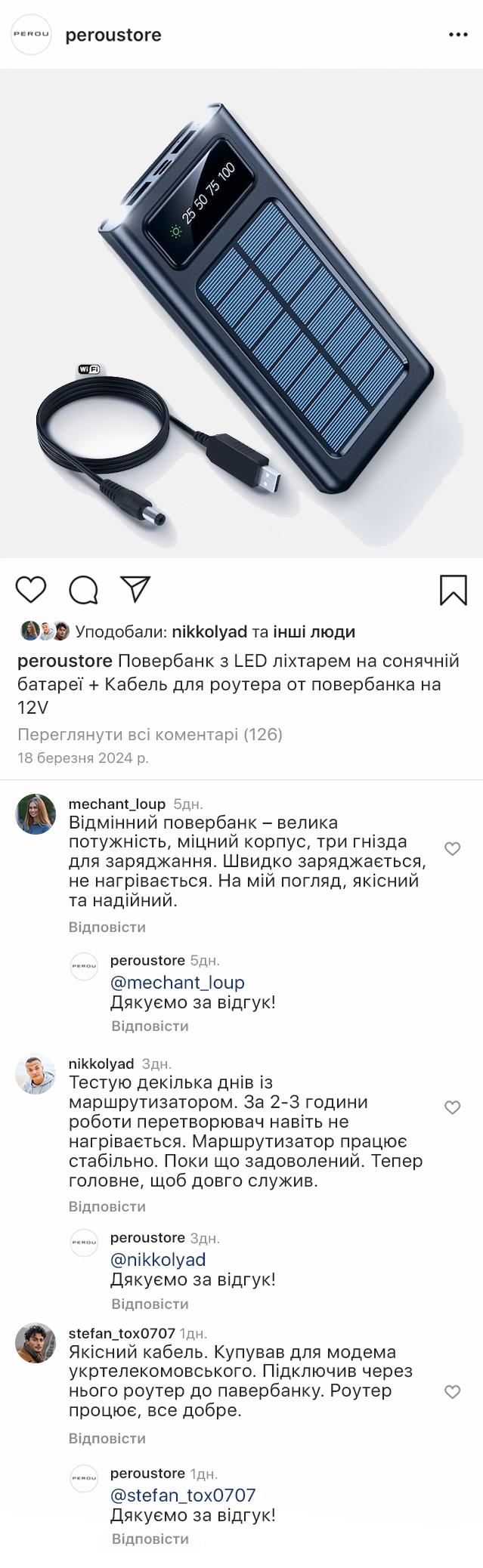Open the @stefan_tox0707 mention link
This screenshot has height=1568, width=483.
click(183, 1495)
